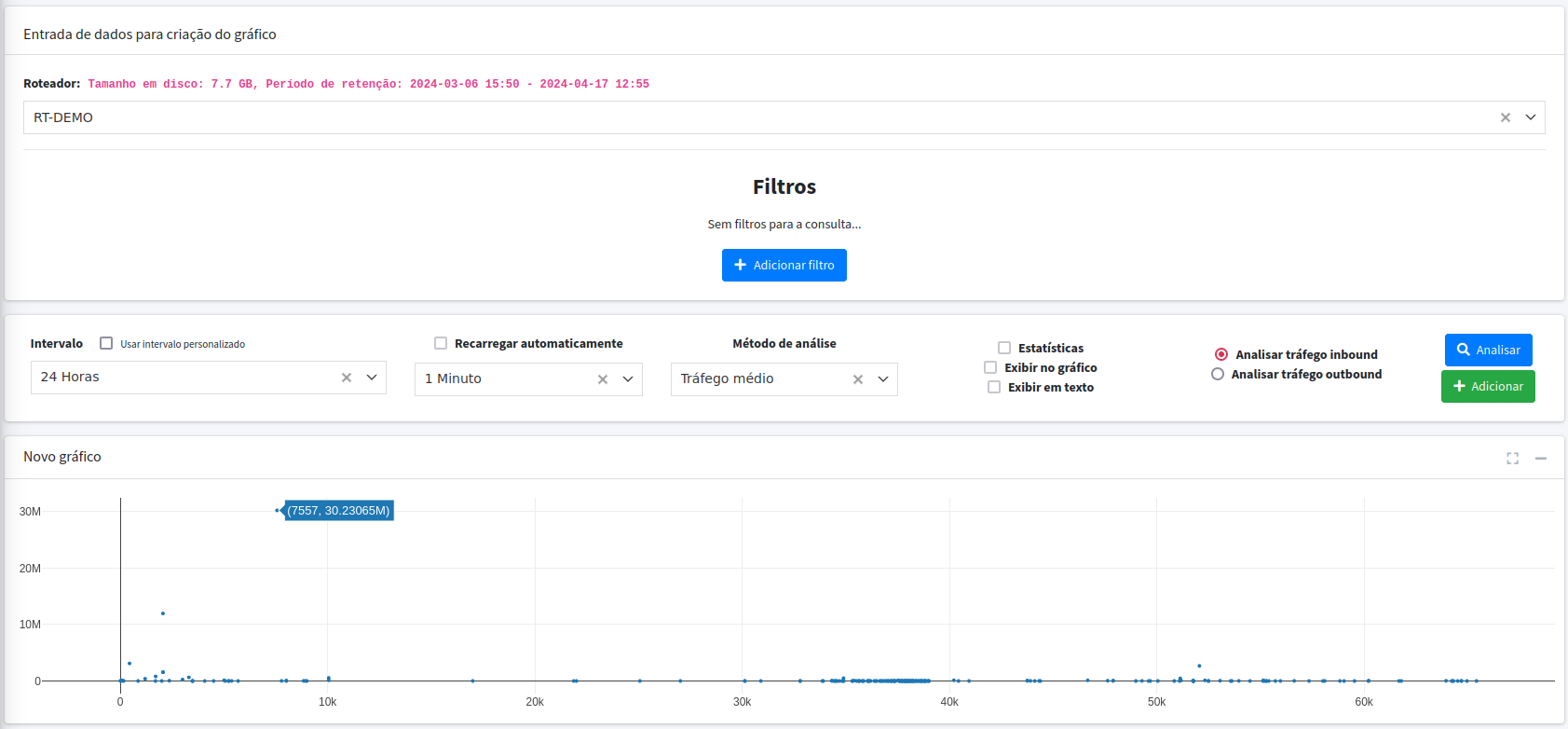The image size is (1568, 729).
Task: Expand Novo gráfico to fullscreen
Action: pyautogui.click(x=1512, y=458)
